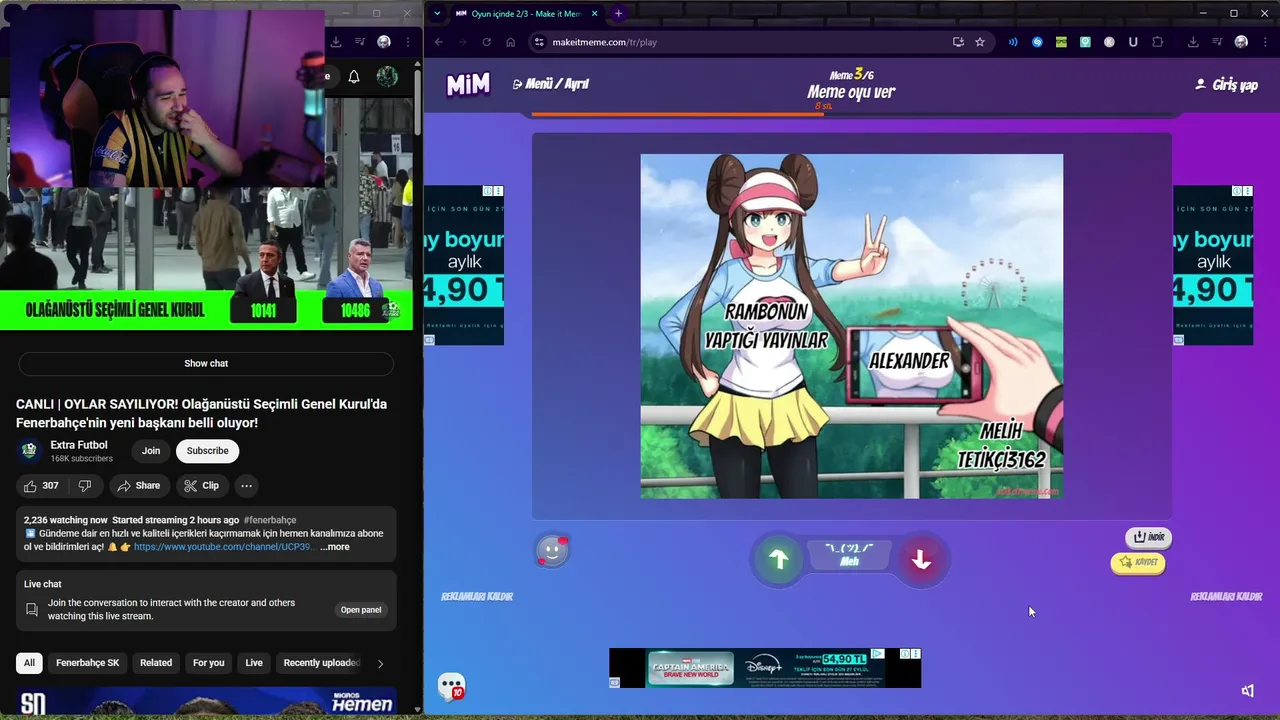
Task: Click the Extra Futbol channel avatar
Action: pos(29,451)
